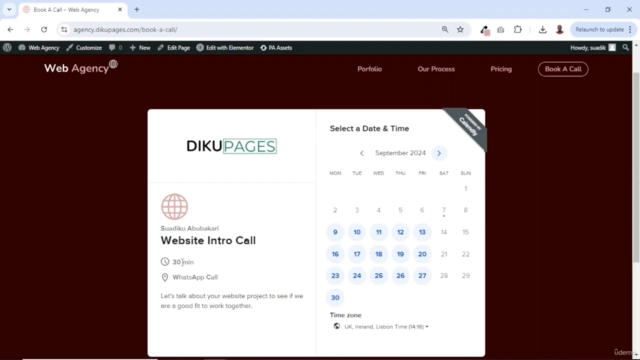This screenshot has width=640, height=360.
Task: Select September 17 date
Action: pos(357,254)
